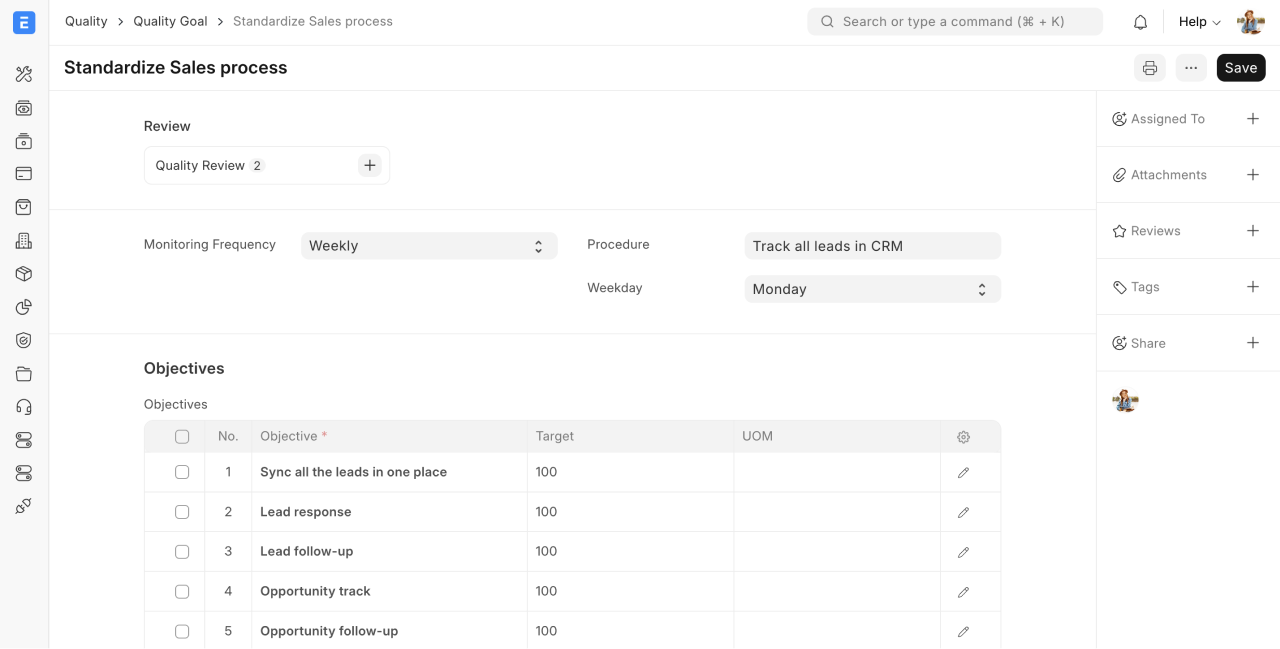Click the notifications bell icon

[x=1140, y=22]
